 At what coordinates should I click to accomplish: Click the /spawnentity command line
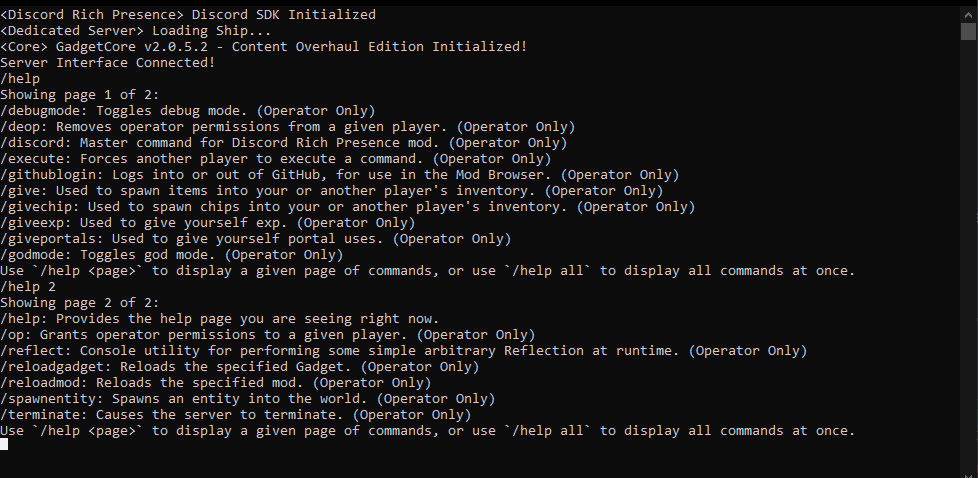click(248, 399)
